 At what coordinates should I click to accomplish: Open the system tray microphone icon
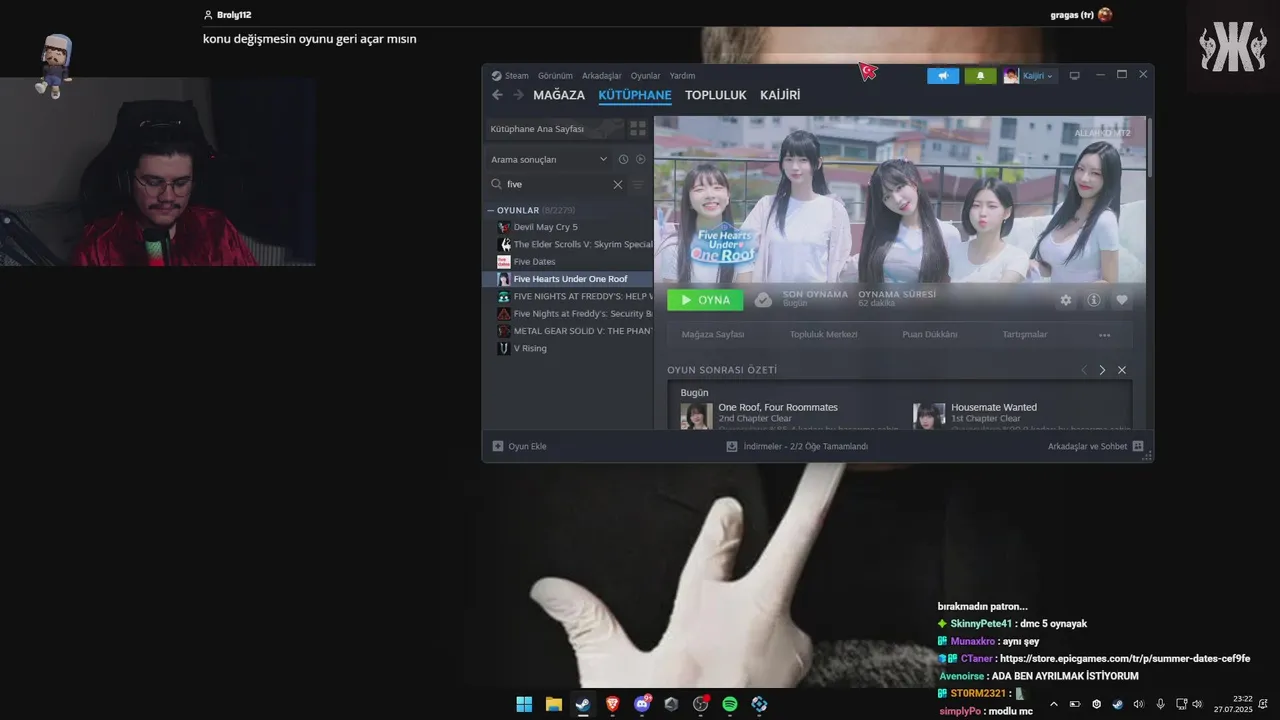point(1160,704)
